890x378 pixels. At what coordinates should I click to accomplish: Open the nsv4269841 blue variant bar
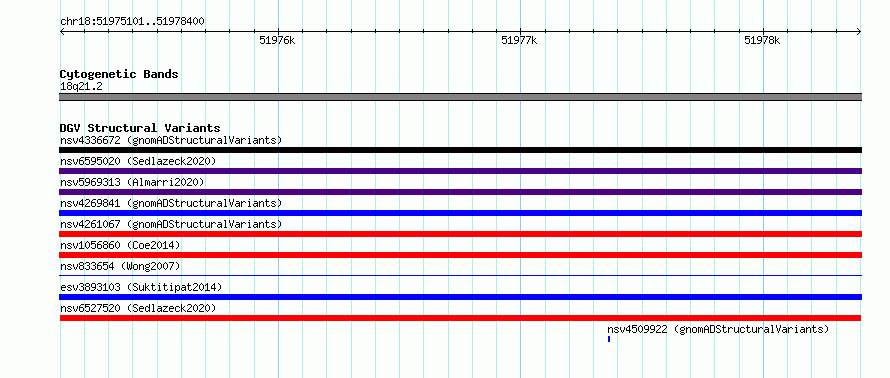pos(460,213)
